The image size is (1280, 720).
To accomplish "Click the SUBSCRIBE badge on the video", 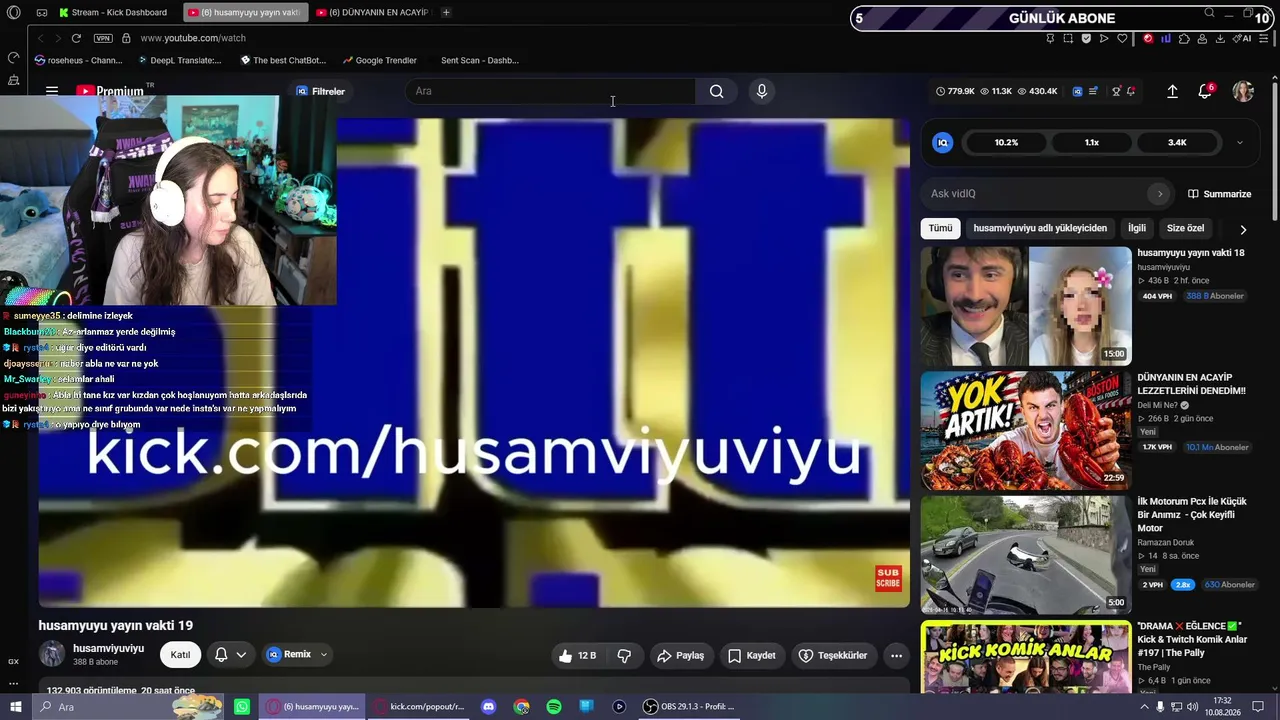I will [x=888, y=578].
